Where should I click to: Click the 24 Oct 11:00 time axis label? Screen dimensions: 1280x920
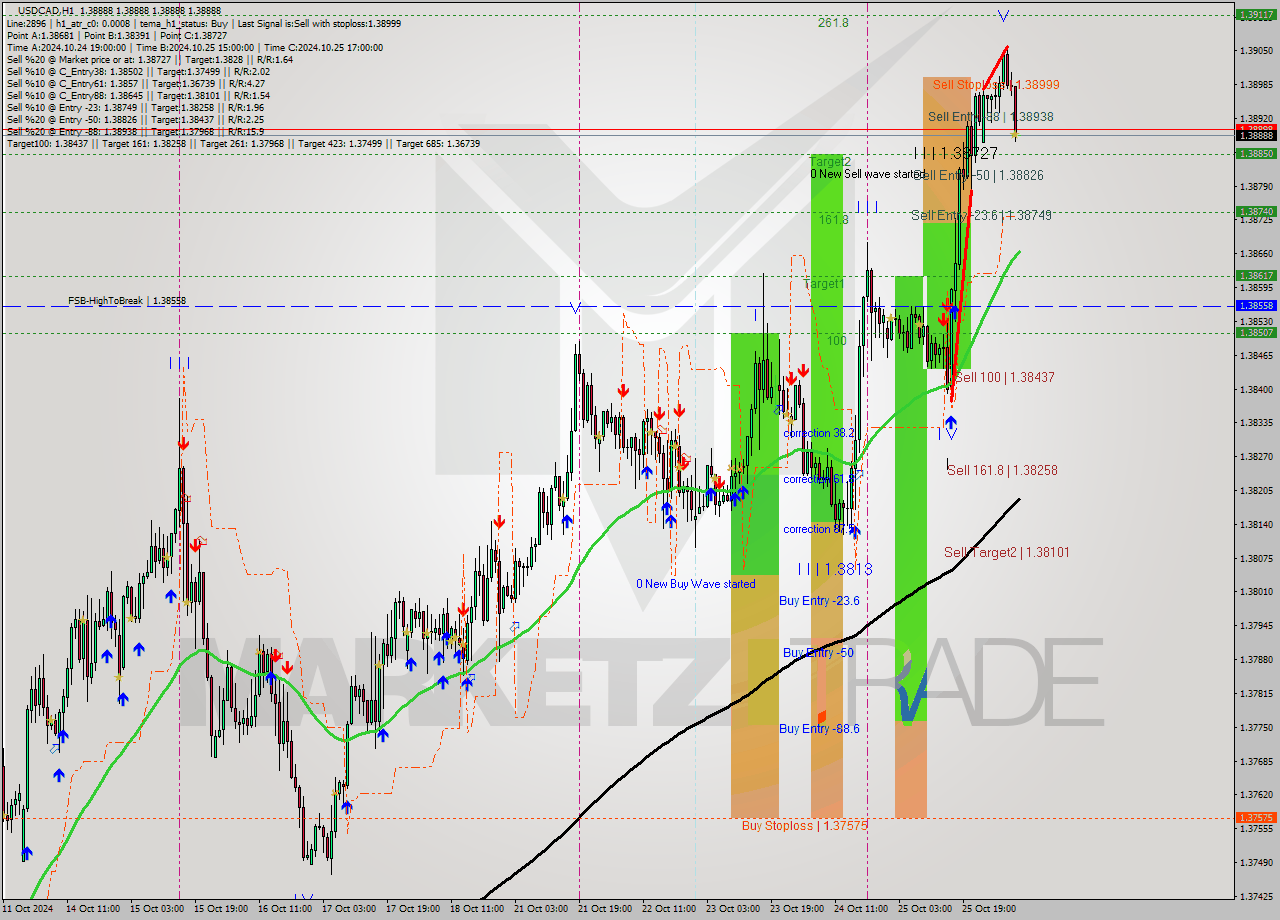(861, 909)
